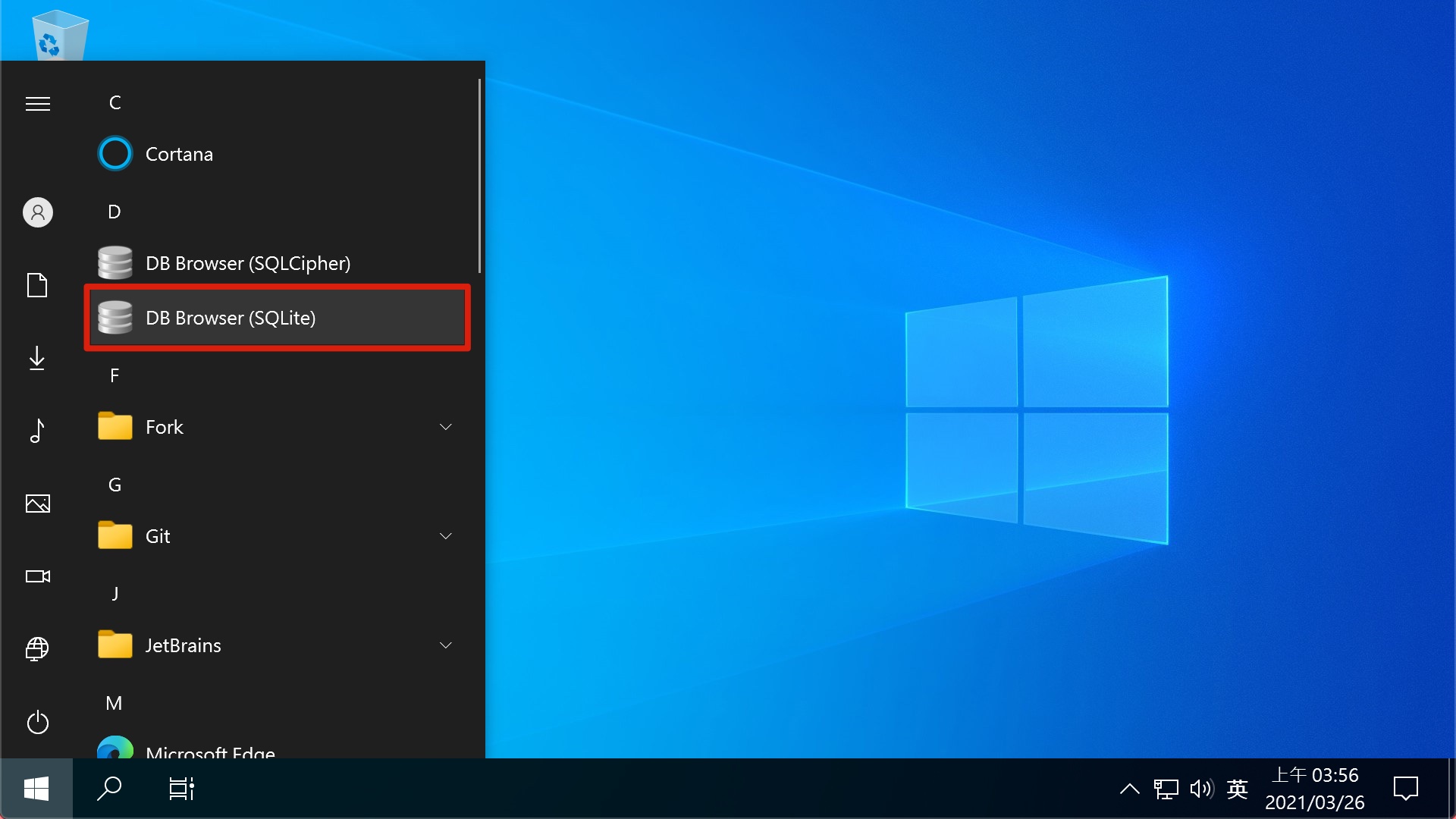Jump via letter header J

(x=115, y=593)
